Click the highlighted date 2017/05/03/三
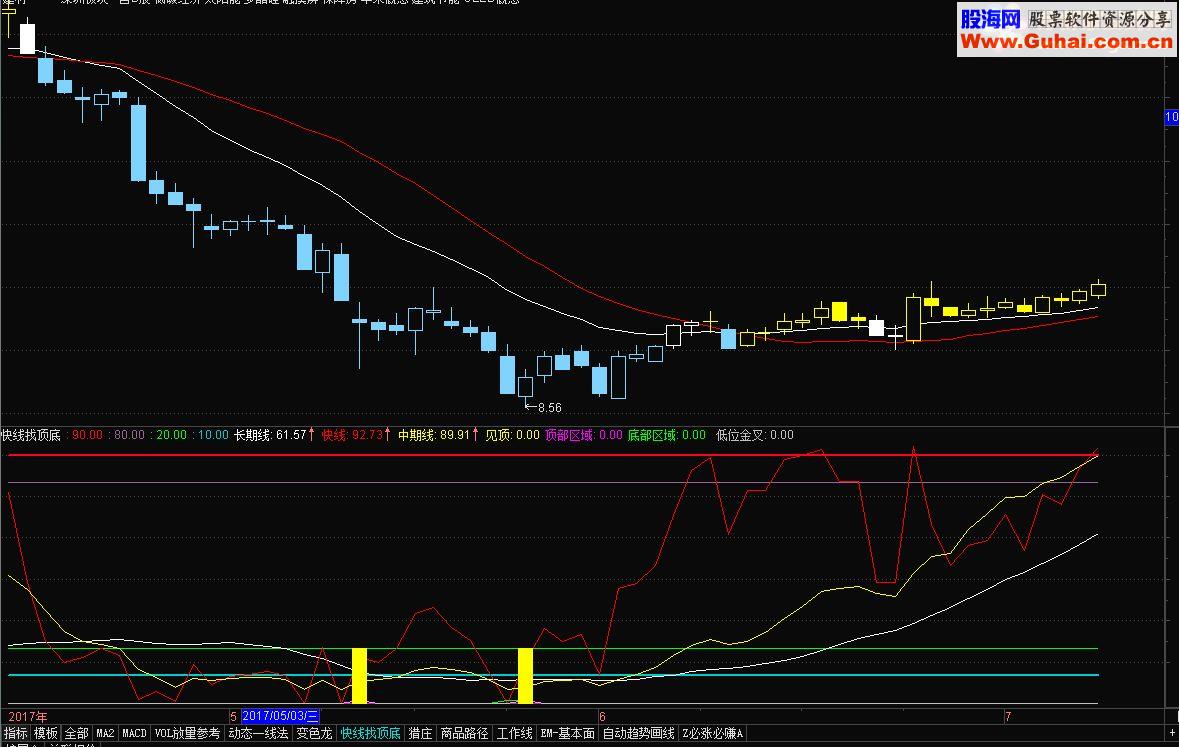Viewport: 1179px width, 747px height. pyautogui.click(x=280, y=716)
